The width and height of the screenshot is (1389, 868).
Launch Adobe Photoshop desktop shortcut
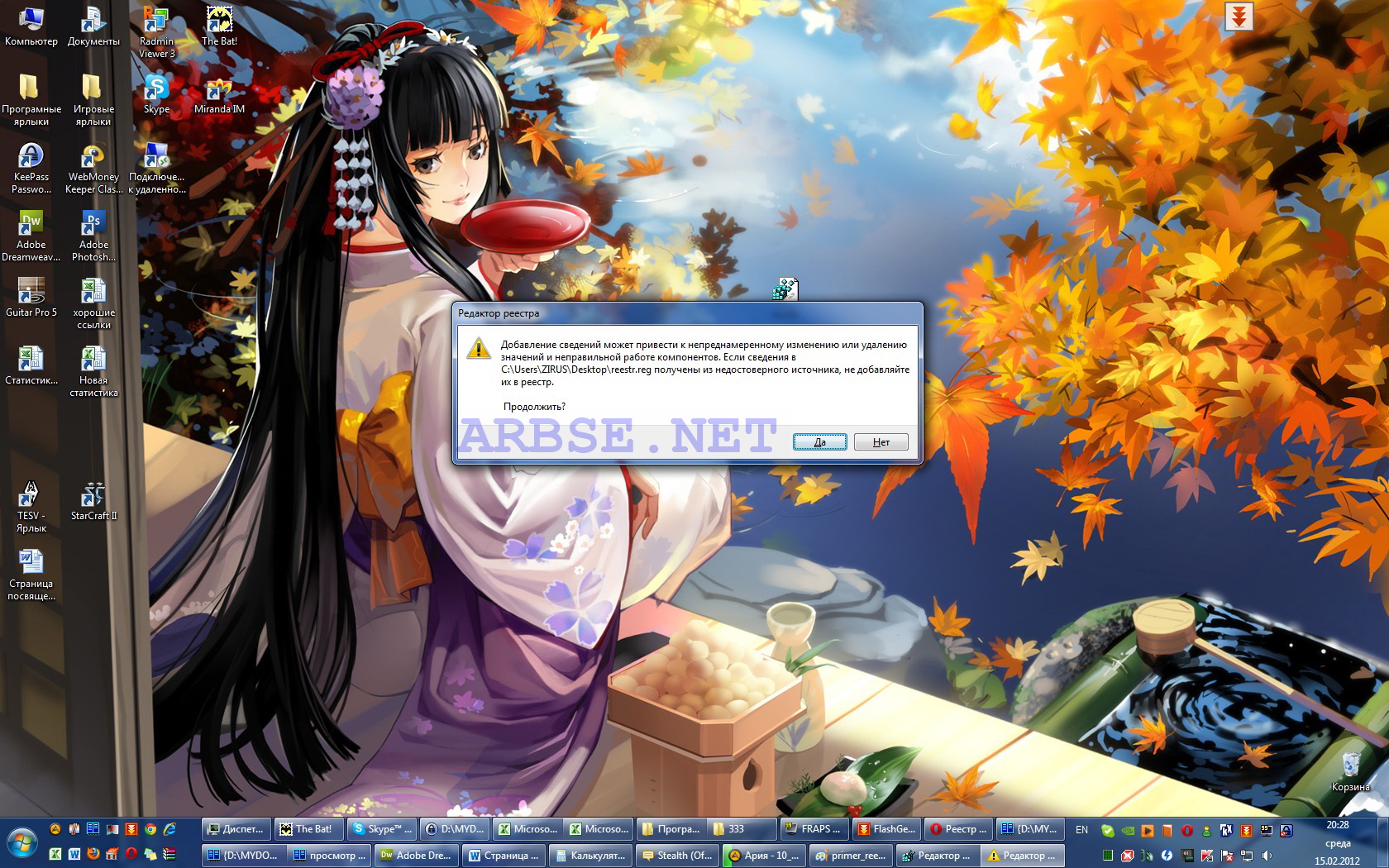93,236
